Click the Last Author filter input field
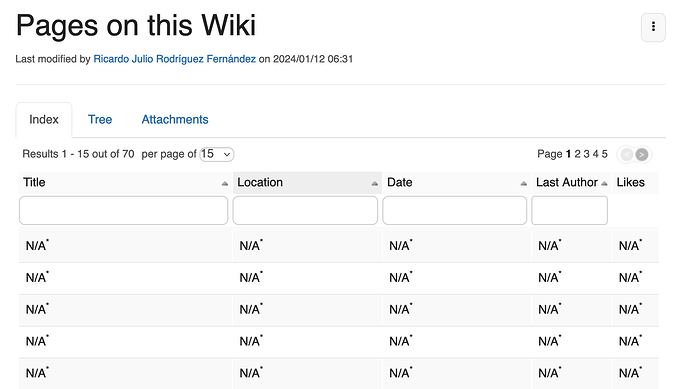 (569, 210)
